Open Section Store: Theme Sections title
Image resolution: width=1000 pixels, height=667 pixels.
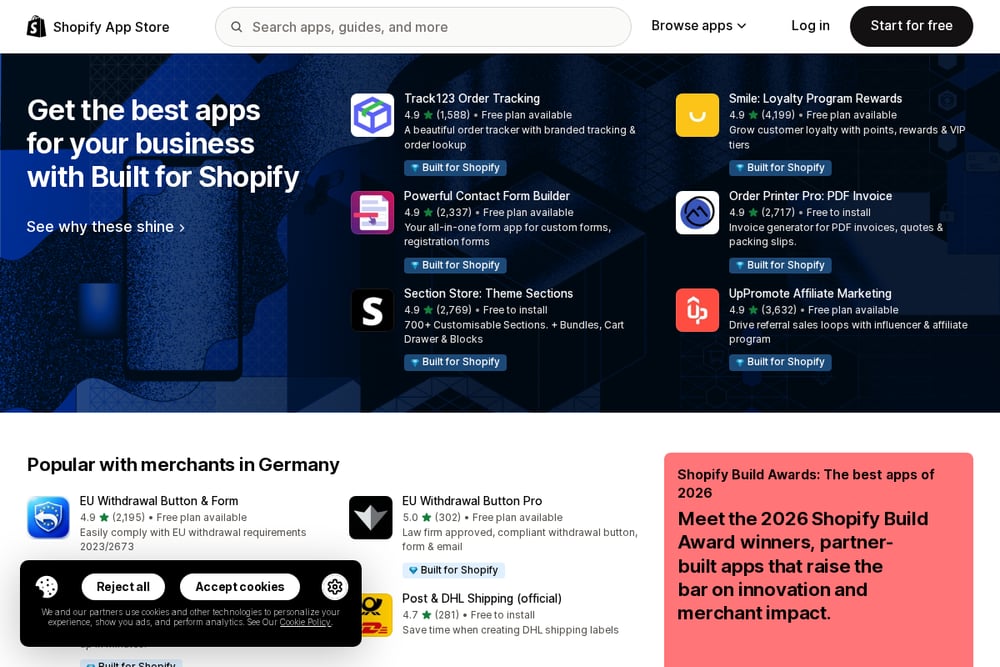[488, 294]
